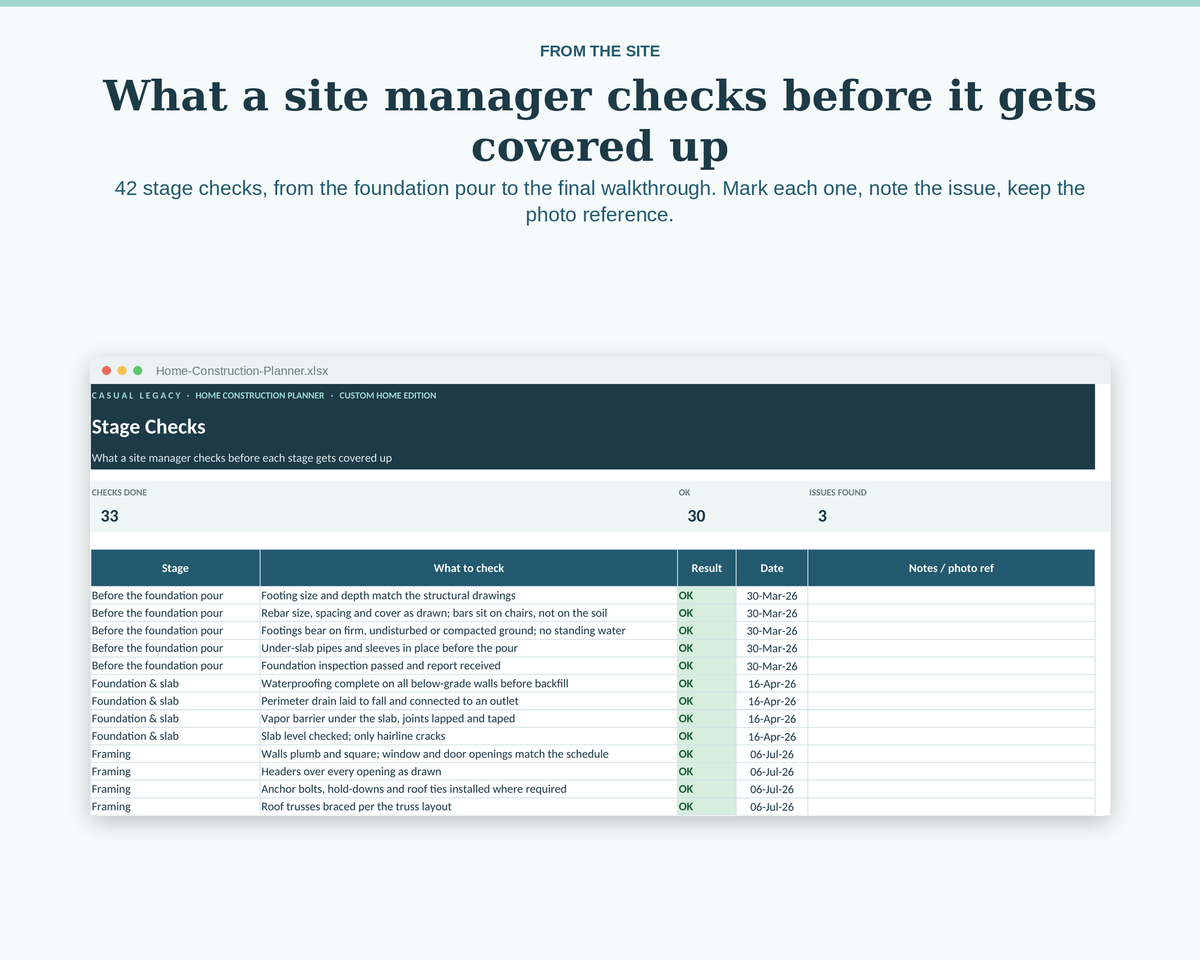Image resolution: width=1200 pixels, height=960 pixels.
Task: Click OK result in the Waterproofing row
Action: tap(707, 684)
